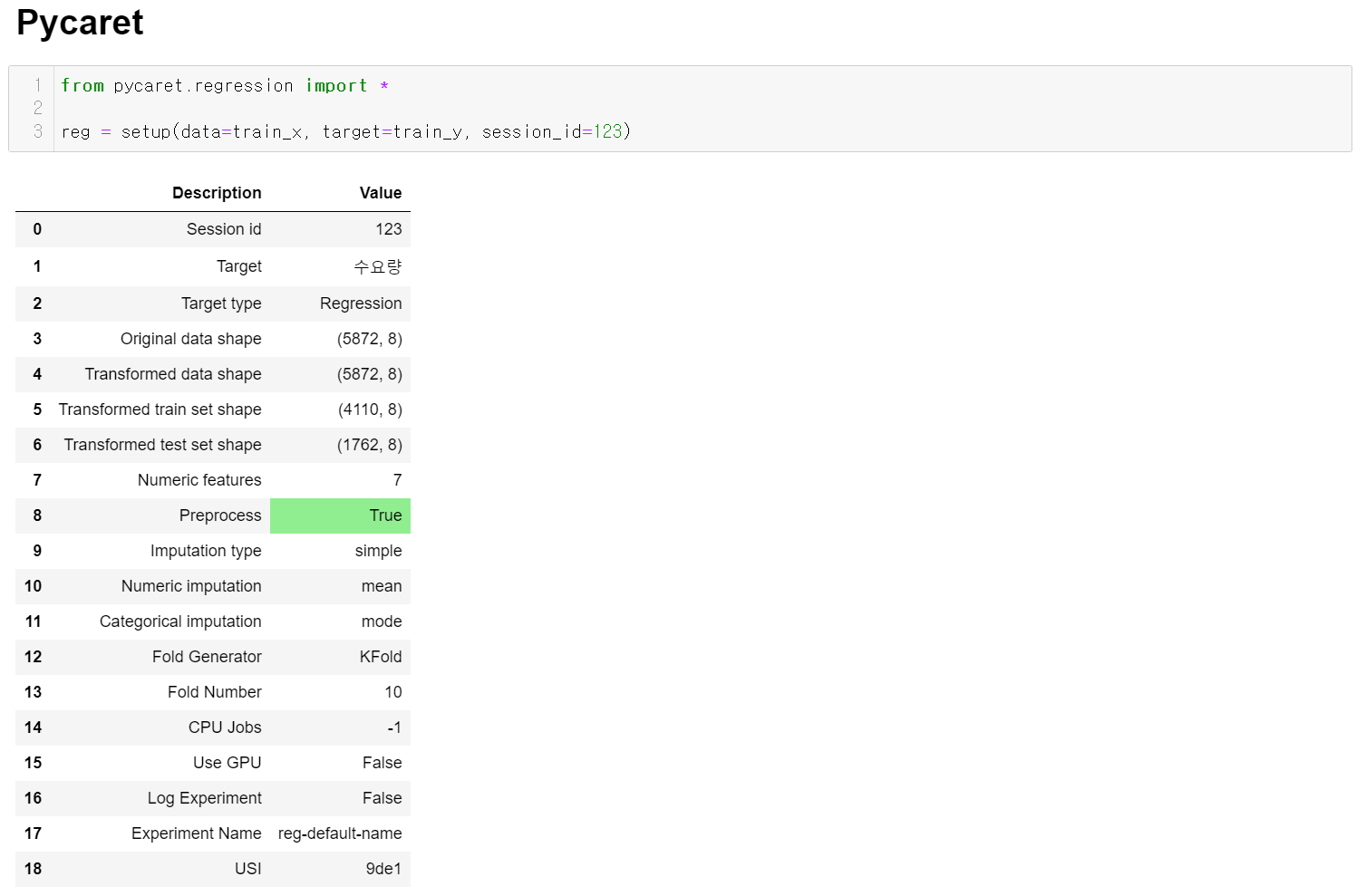Click the Use GPU label
This screenshot has width=1366, height=896.
coord(228,763)
